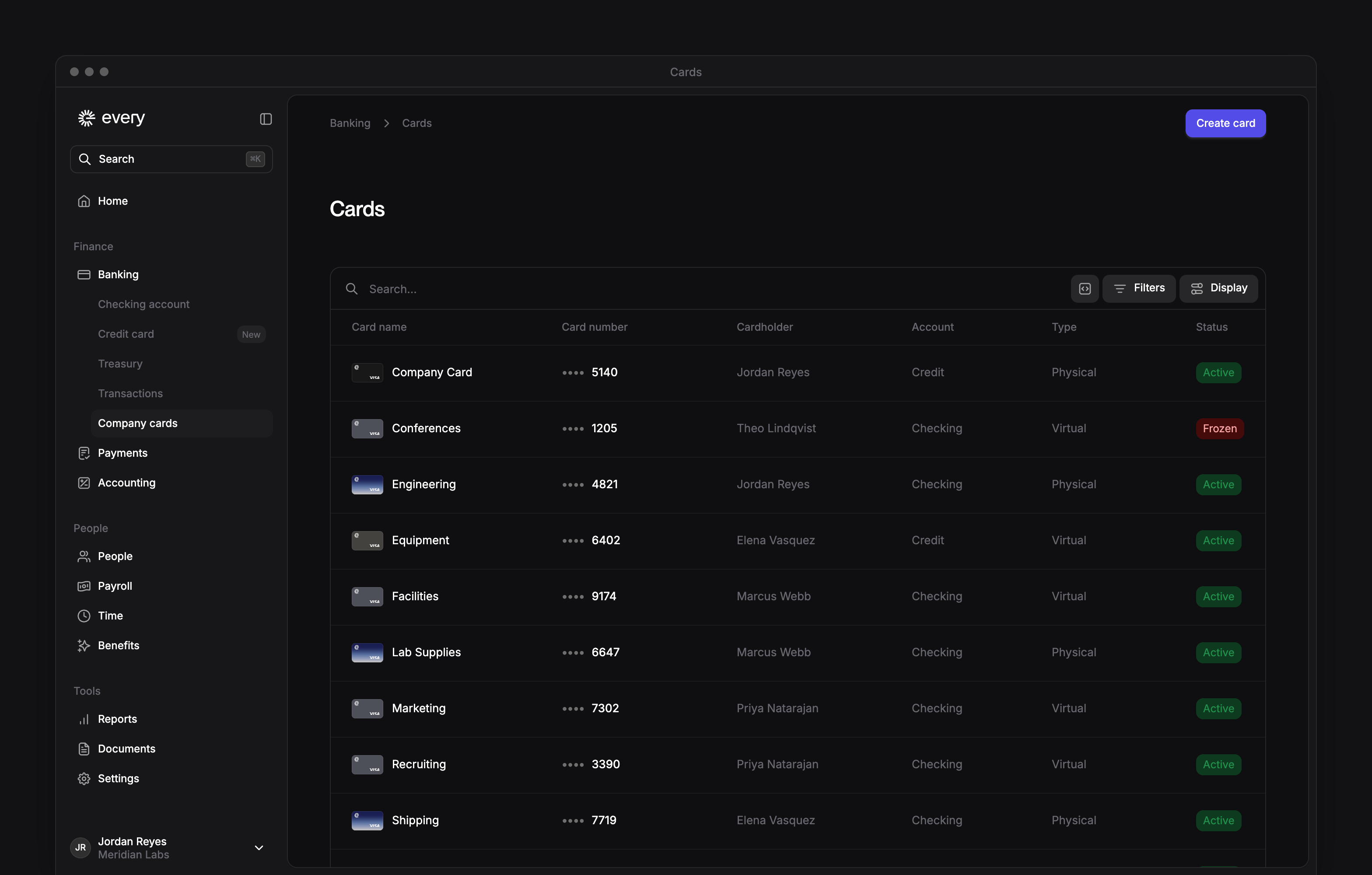The image size is (1372, 875).
Task: Click the Banking card icon in sidebar
Action: pyautogui.click(x=84, y=275)
